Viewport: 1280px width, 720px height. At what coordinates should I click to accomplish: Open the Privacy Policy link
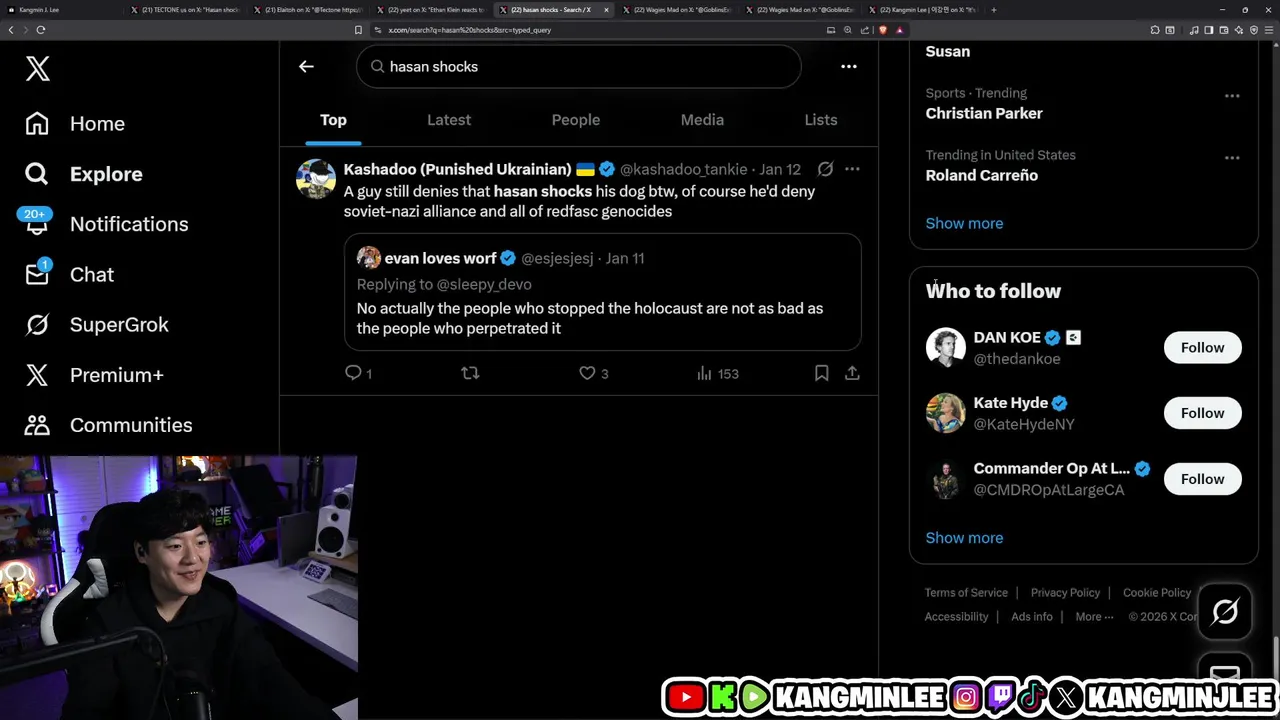pos(1065,592)
